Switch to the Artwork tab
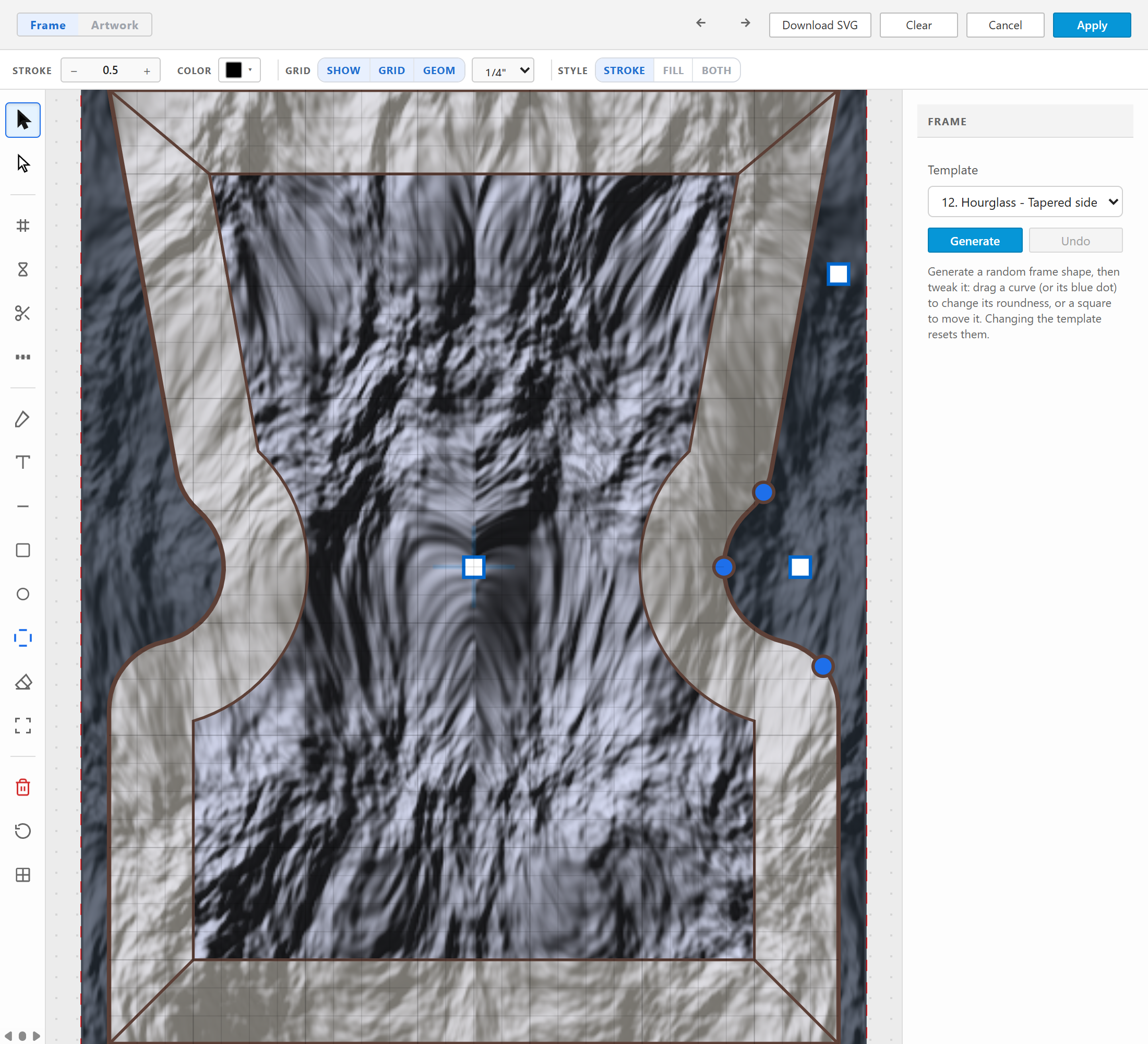 pyautogui.click(x=114, y=25)
